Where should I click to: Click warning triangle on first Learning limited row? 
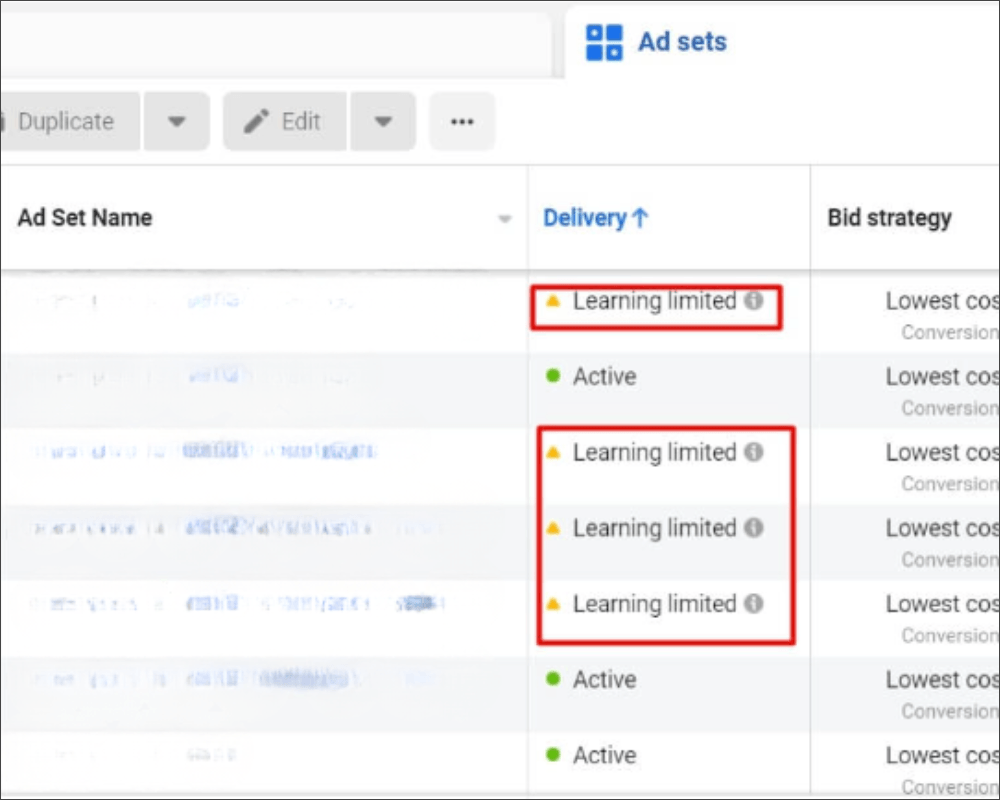click(x=554, y=300)
